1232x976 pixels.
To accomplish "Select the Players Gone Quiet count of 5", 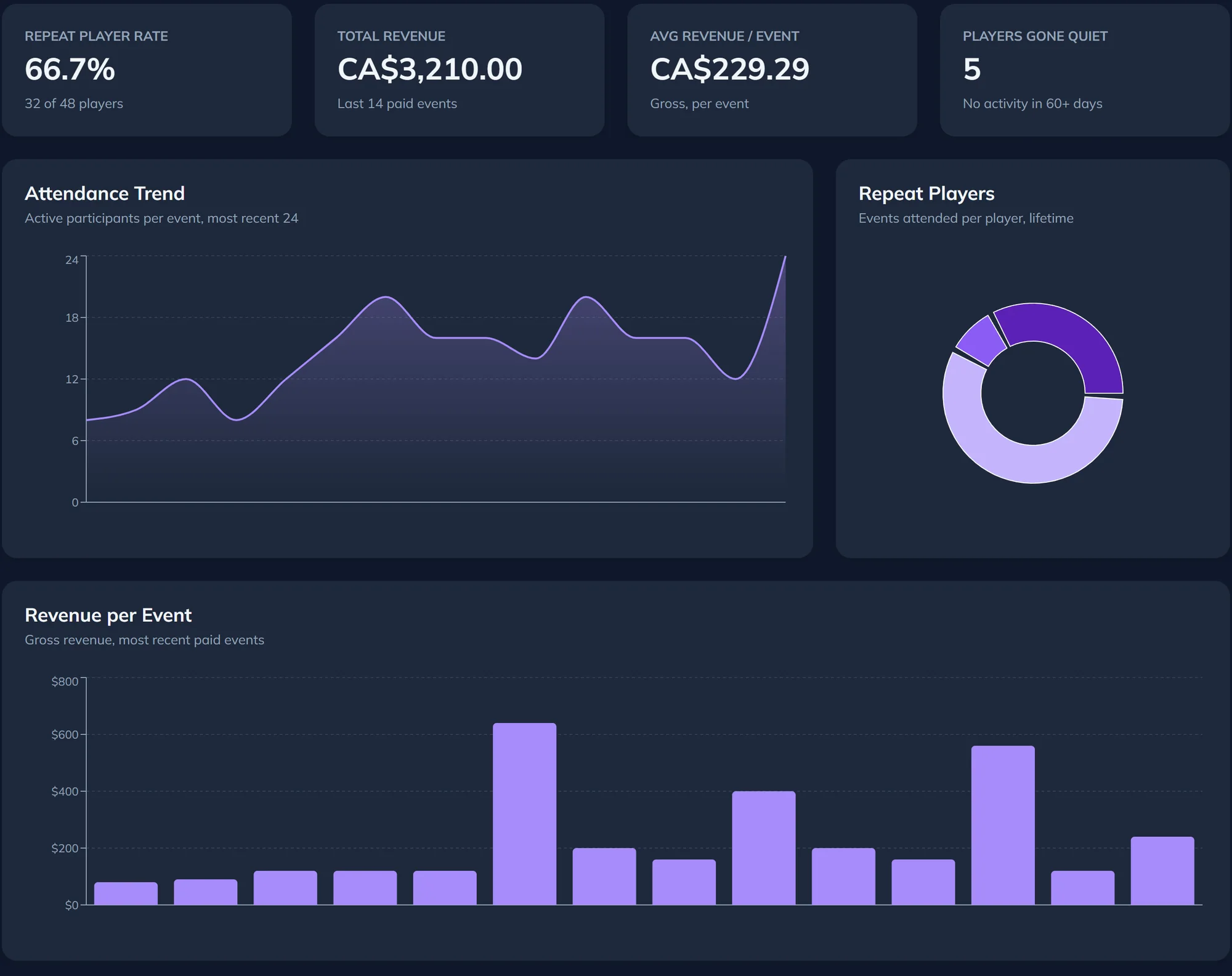I will click(x=972, y=69).
